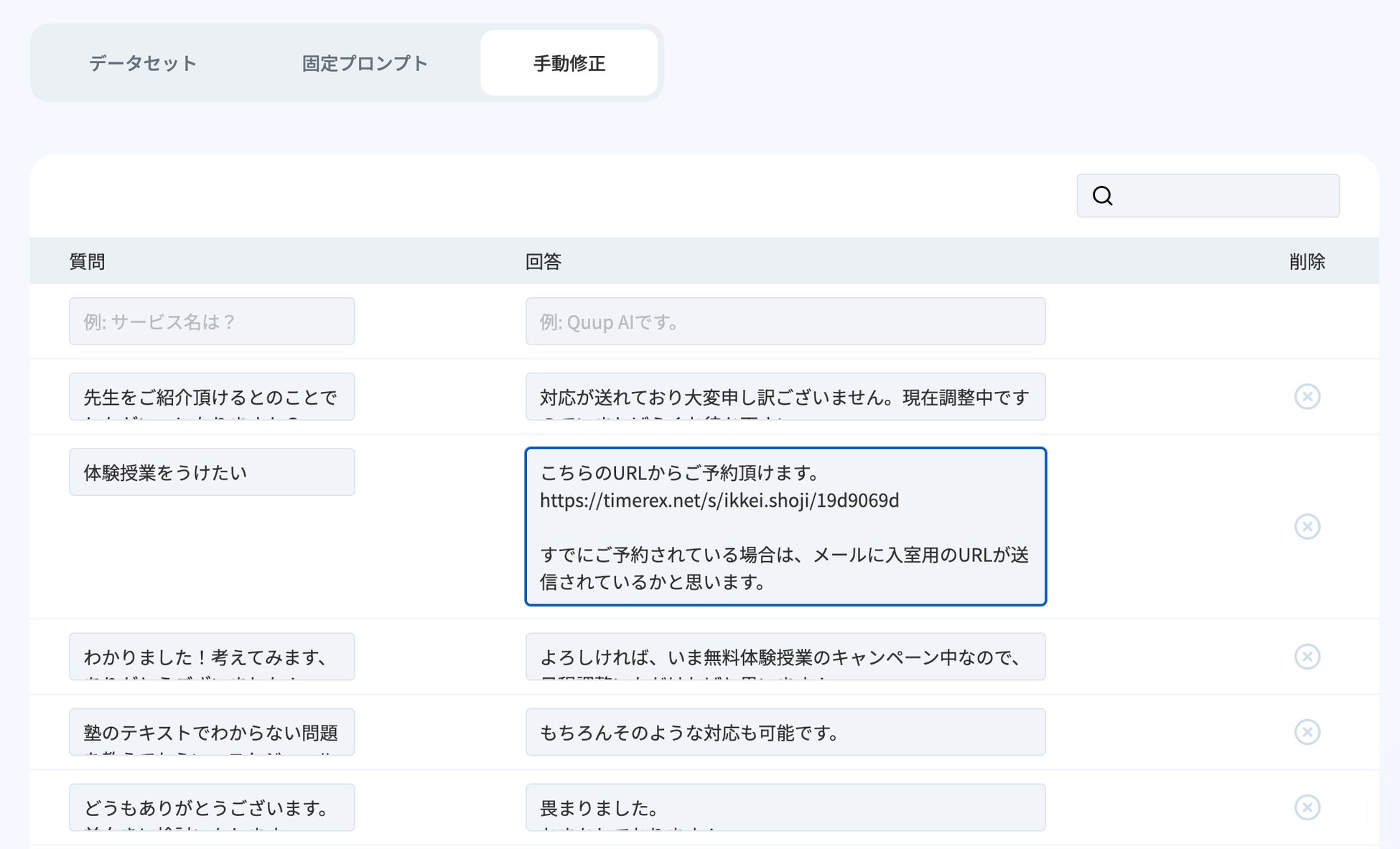1400x849 pixels.
Task: Delete the 体験授業をうけたい row
Action: [1307, 526]
